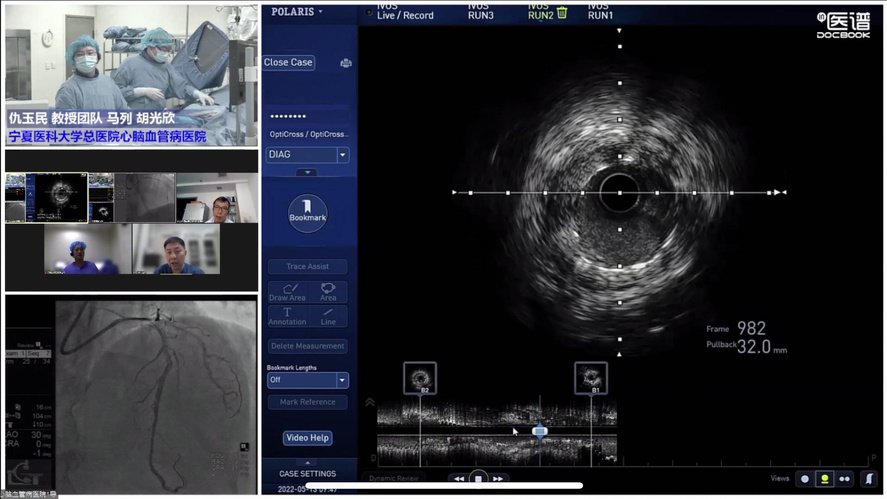
Task: Delete RUN2 using the trash icon
Action: (562, 13)
